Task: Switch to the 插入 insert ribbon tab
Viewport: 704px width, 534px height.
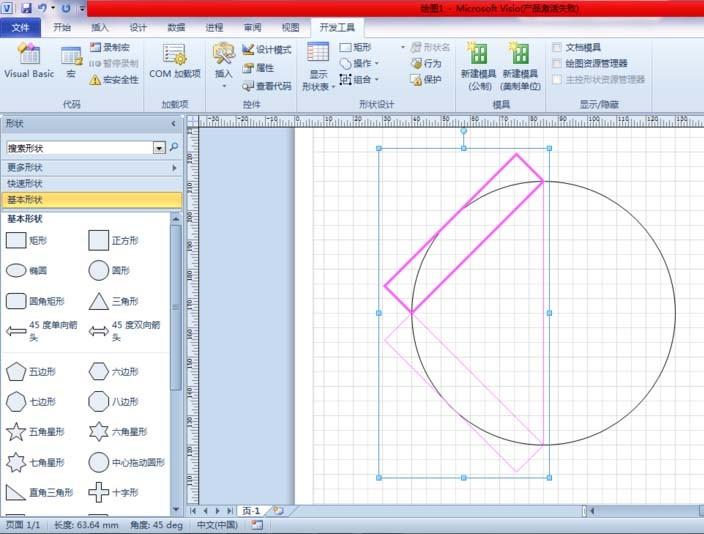Action: [100, 27]
